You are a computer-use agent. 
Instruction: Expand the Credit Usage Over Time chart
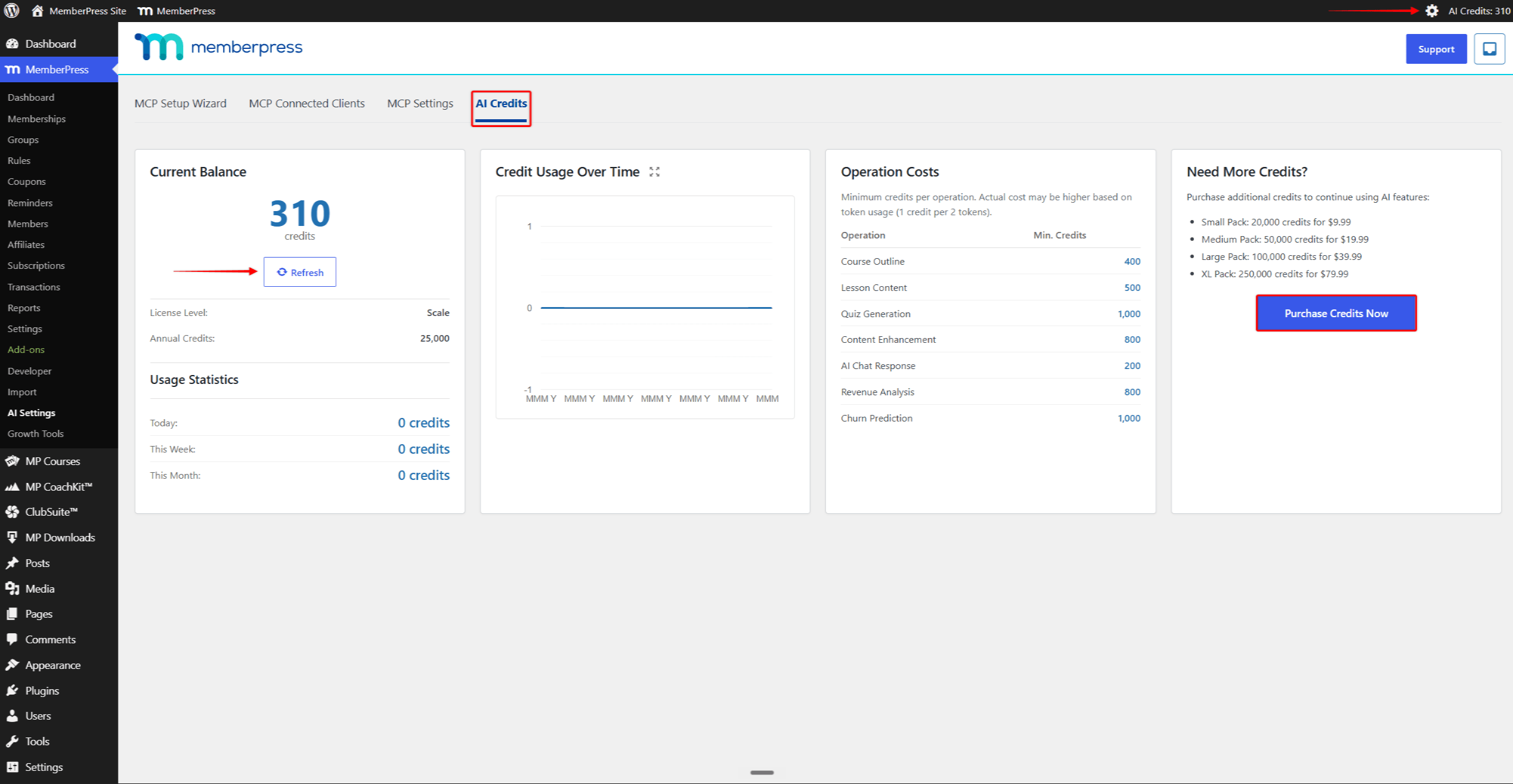(654, 172)
